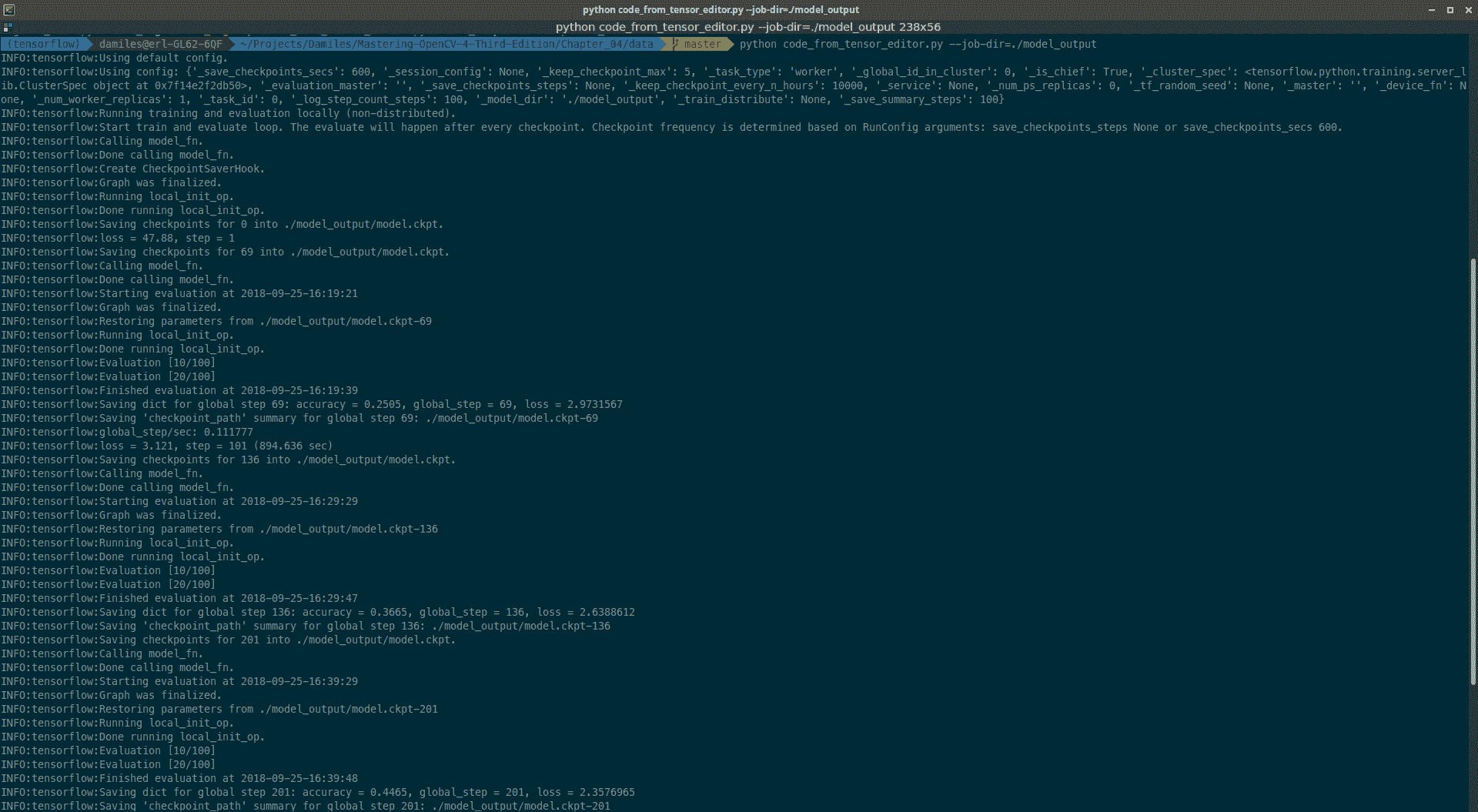Minimize the terminal window
This screenshot has height=812, width=1478.
point(1432,10)
